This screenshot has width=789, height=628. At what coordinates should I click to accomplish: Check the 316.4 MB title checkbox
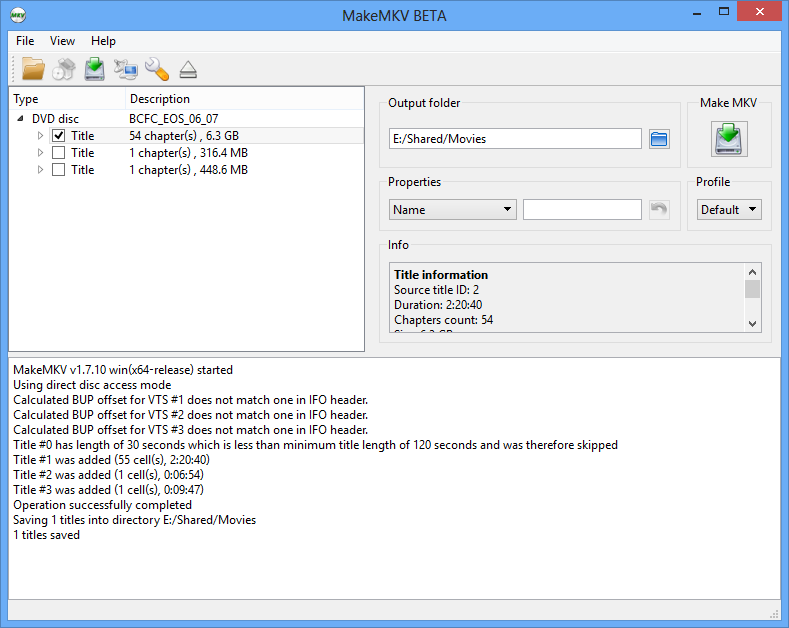pyautogui.click(x=58, y=153)
